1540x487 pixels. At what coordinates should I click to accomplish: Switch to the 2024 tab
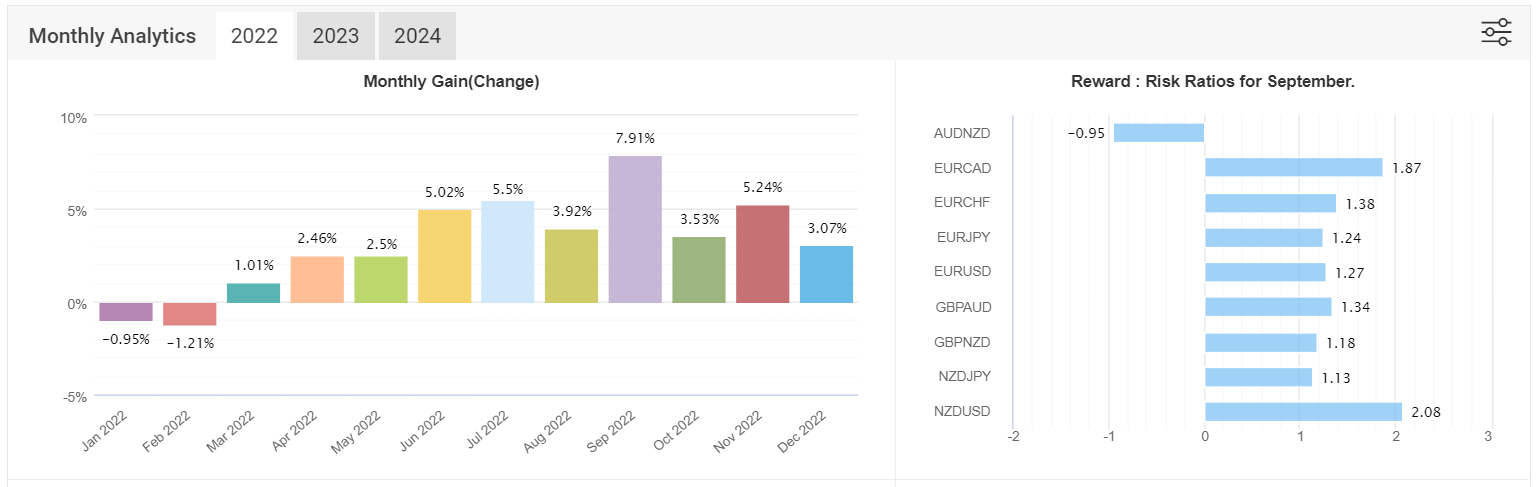pyautogui.click(x=417, y=36)
